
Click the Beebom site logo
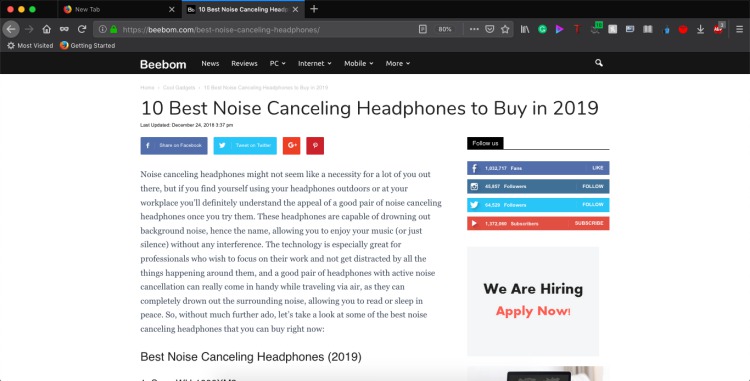163,64
